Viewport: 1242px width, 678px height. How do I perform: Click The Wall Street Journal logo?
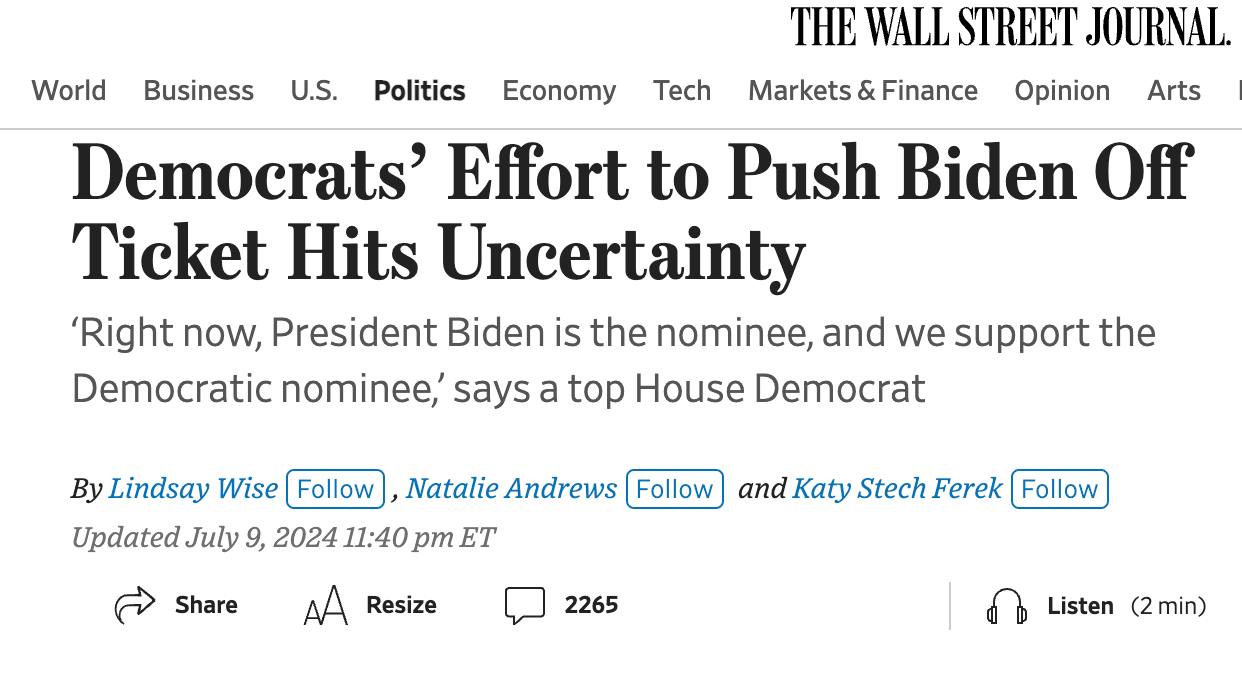point(1010,27)
